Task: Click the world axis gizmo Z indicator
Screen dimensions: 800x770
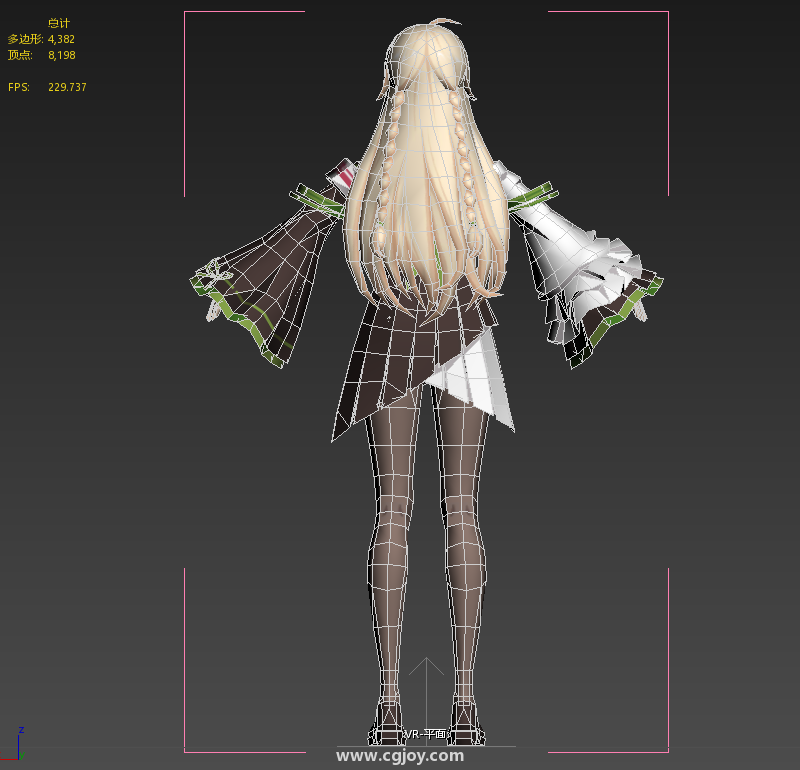Action: [20, 732]
